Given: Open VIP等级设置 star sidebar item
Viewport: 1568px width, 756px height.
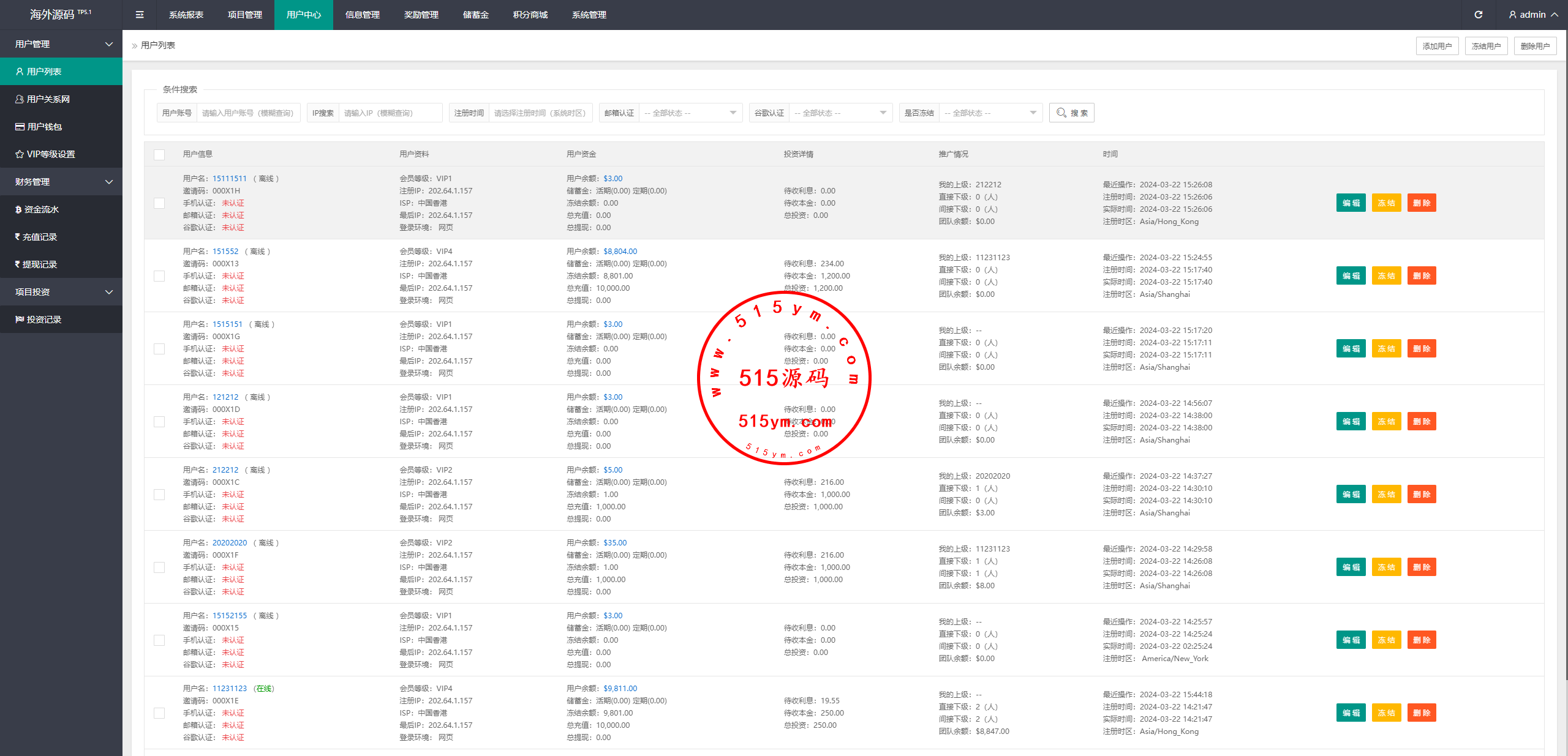Looking at the screenshot, I should point(50,154).
